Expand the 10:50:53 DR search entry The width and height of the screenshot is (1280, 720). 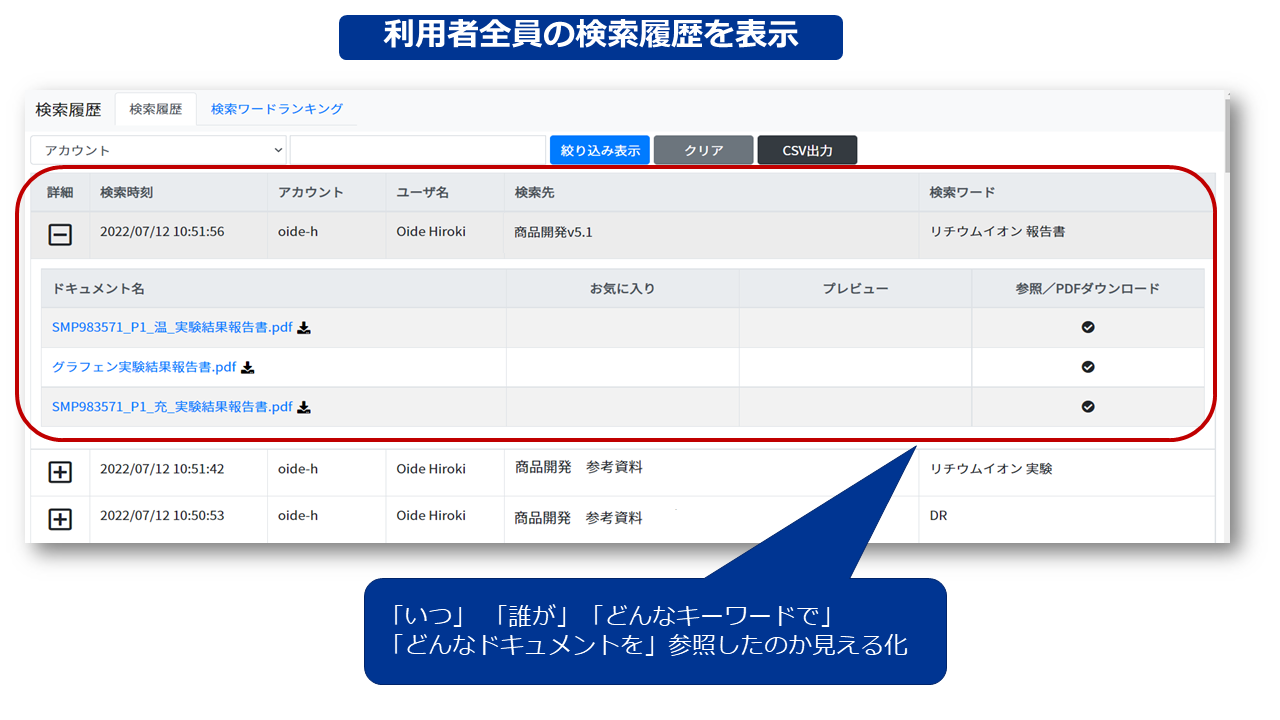pos(61,518)
